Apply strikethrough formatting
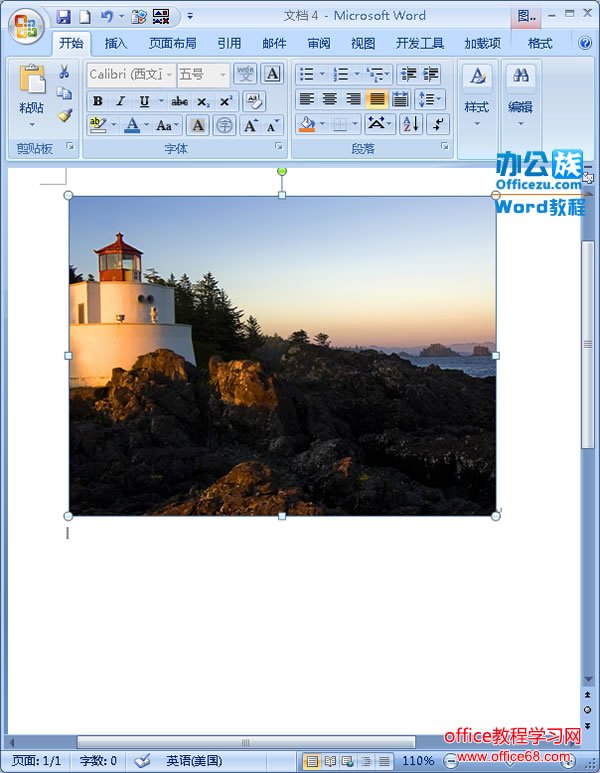 click(x=179, y=101)
